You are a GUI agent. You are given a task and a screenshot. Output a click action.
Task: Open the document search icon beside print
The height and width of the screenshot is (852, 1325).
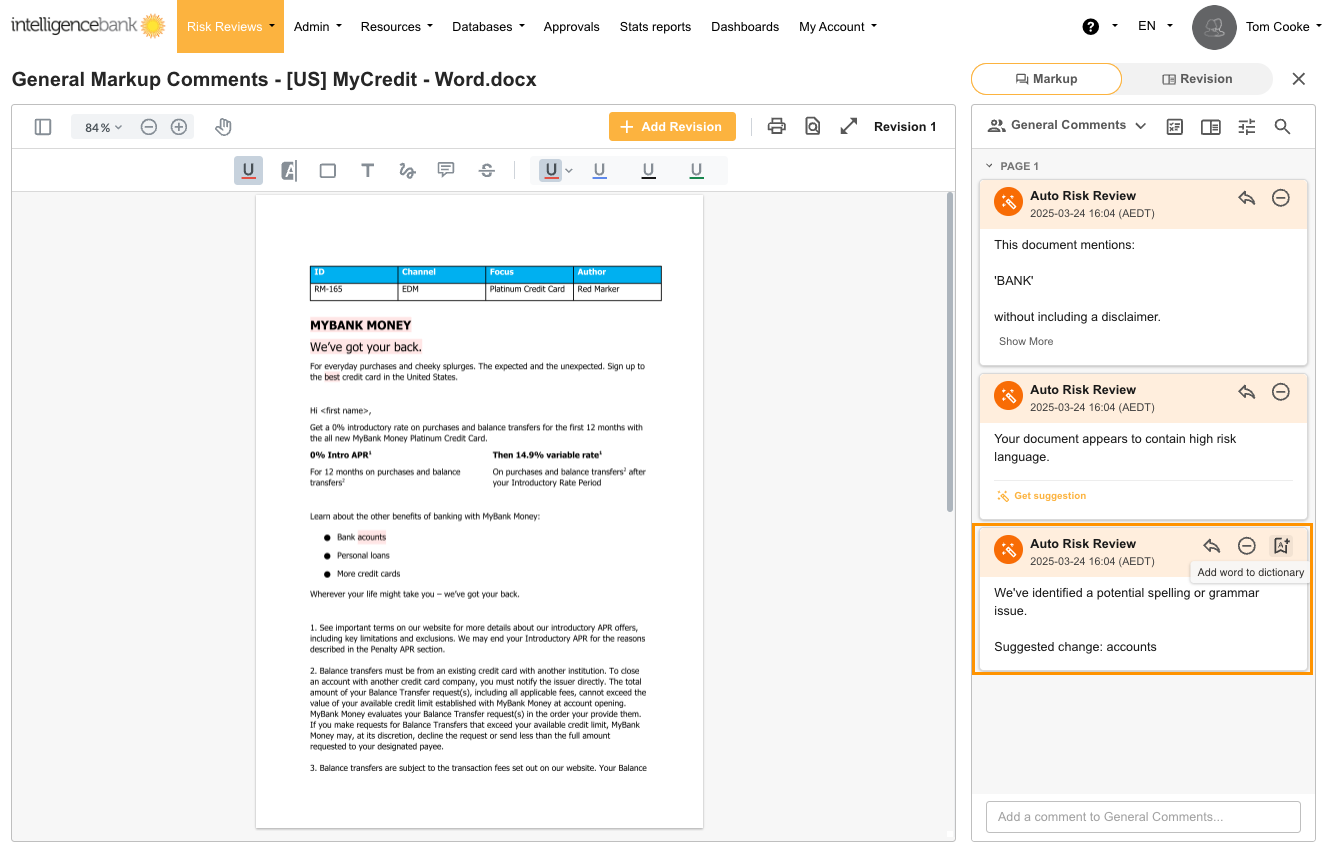[813, 126]
